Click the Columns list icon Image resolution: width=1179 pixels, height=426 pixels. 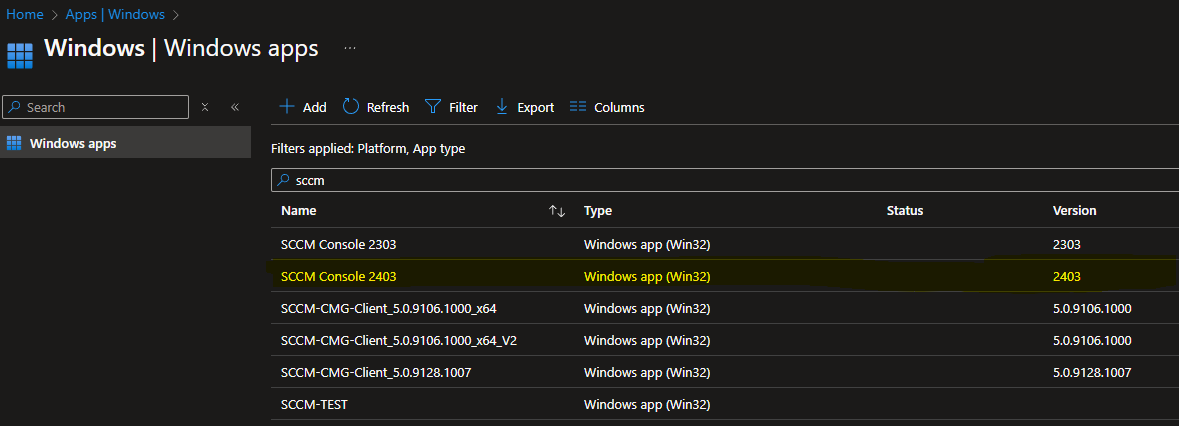[577, 107]
